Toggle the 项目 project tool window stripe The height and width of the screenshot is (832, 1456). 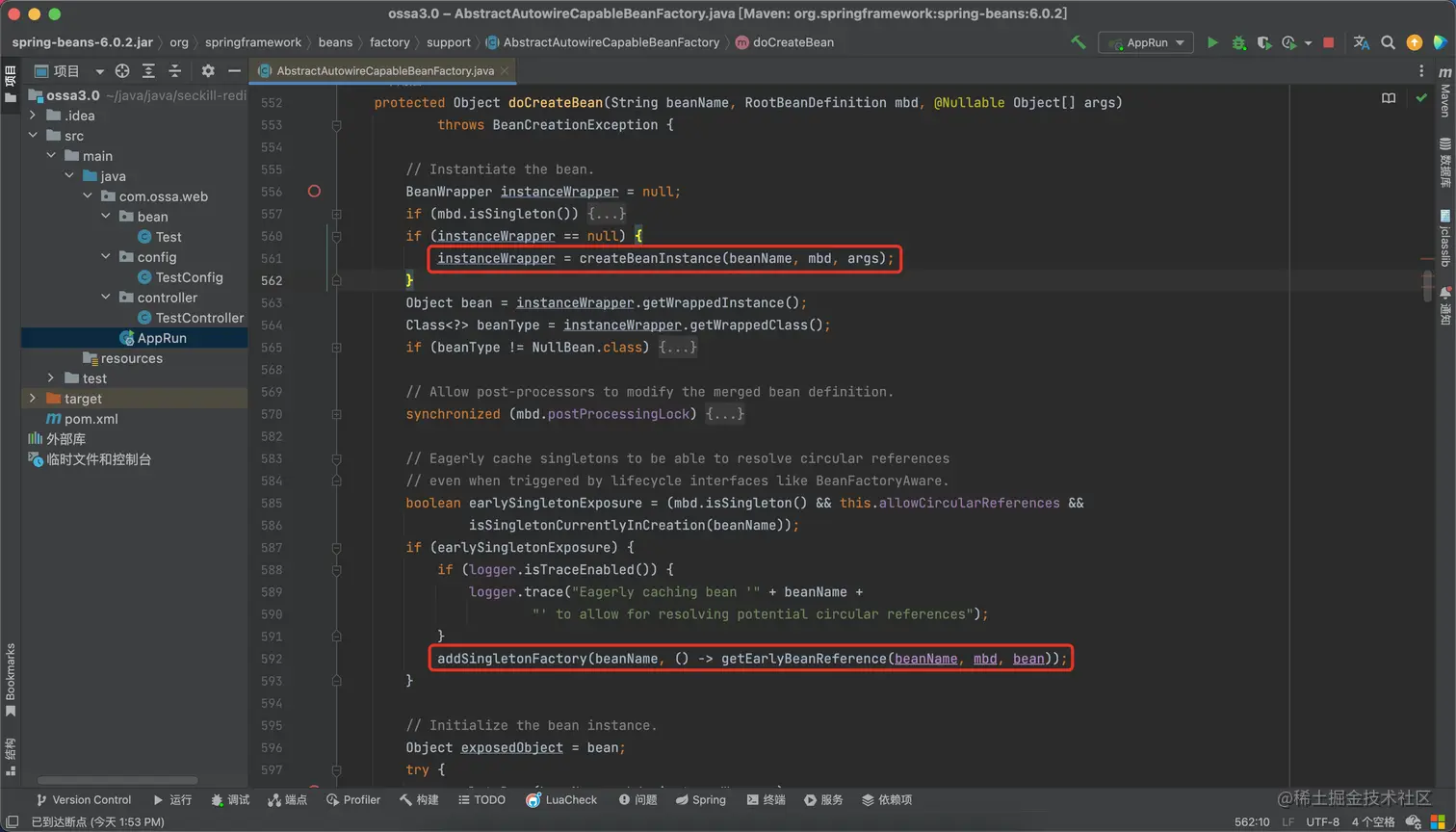[11, 83]
